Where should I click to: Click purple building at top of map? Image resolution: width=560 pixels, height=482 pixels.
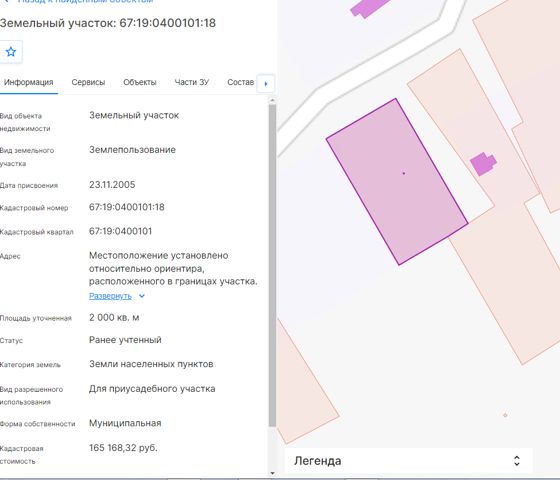pyautogui.click(x=370, y=7)
